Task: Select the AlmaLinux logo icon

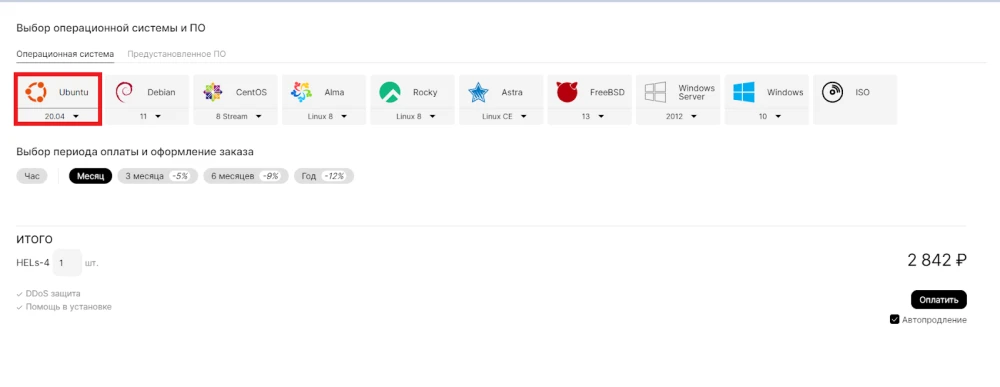Action: click(301, 92)
